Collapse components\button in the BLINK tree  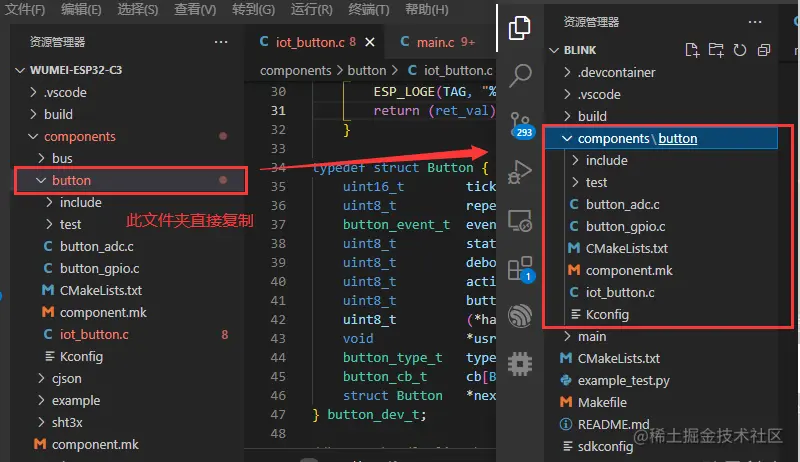click(662, 138)
